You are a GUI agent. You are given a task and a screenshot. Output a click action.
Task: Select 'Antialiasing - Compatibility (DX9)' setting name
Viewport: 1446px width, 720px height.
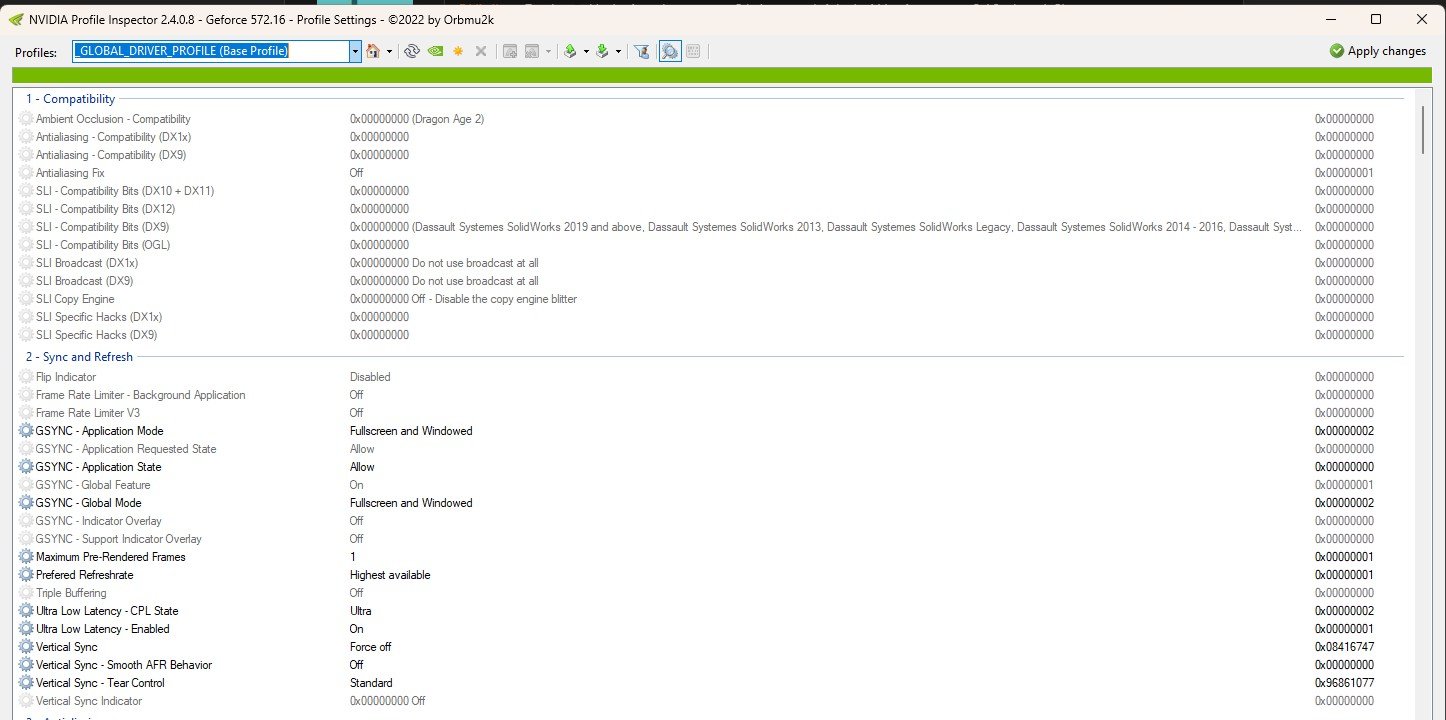click(111, 155)
